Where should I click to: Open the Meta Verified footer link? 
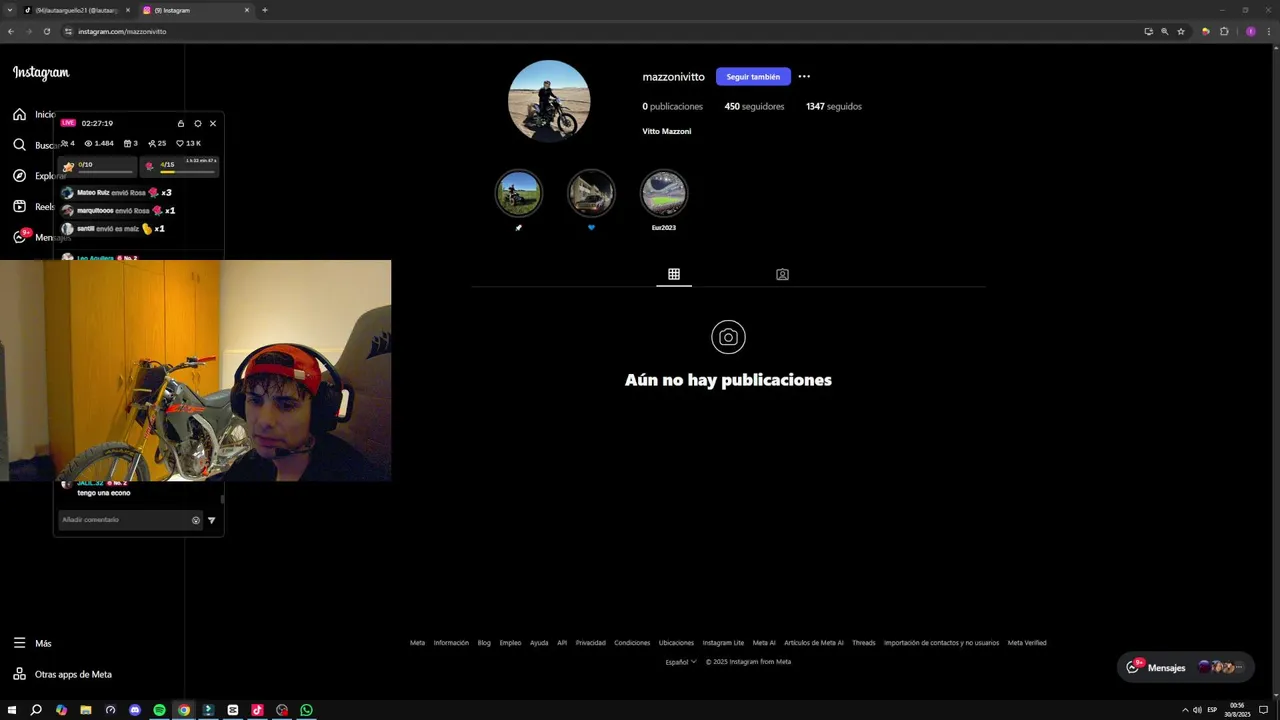(x=1027, y=643)
